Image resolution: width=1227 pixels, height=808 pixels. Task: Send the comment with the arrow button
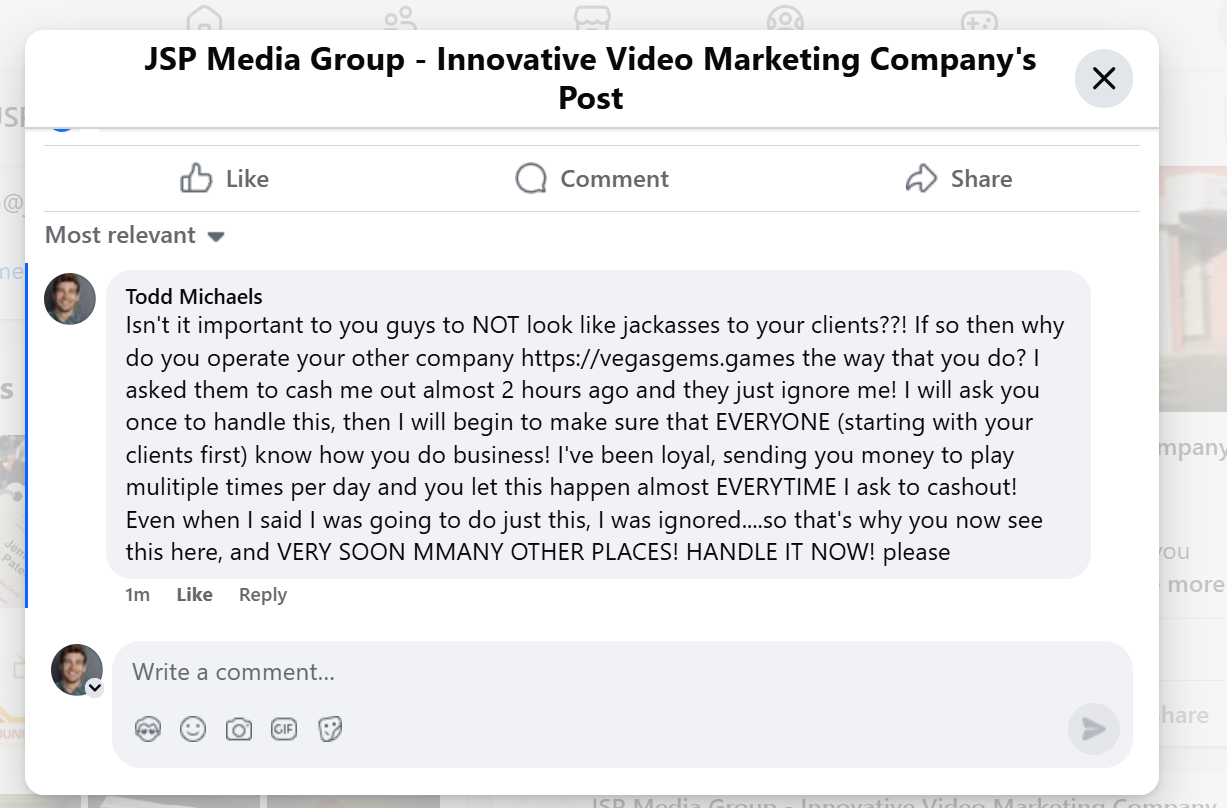[x=1094, y=729]
